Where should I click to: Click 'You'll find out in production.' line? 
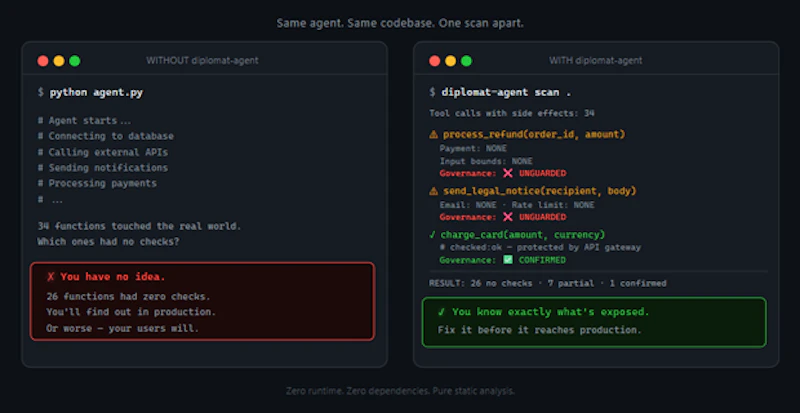pos(131,312)
